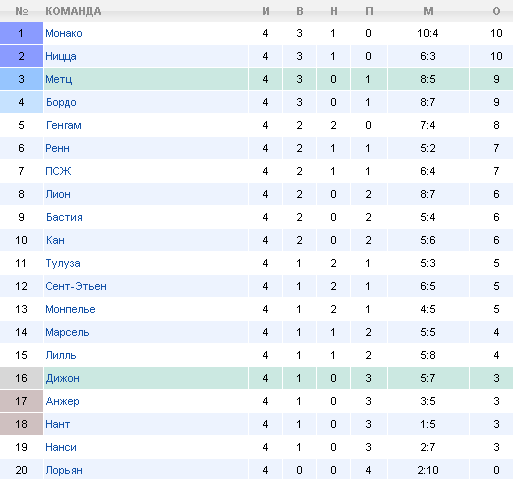Click the М goals column header
This screenshot has height=479, width=513.
(x=428, y=11)
